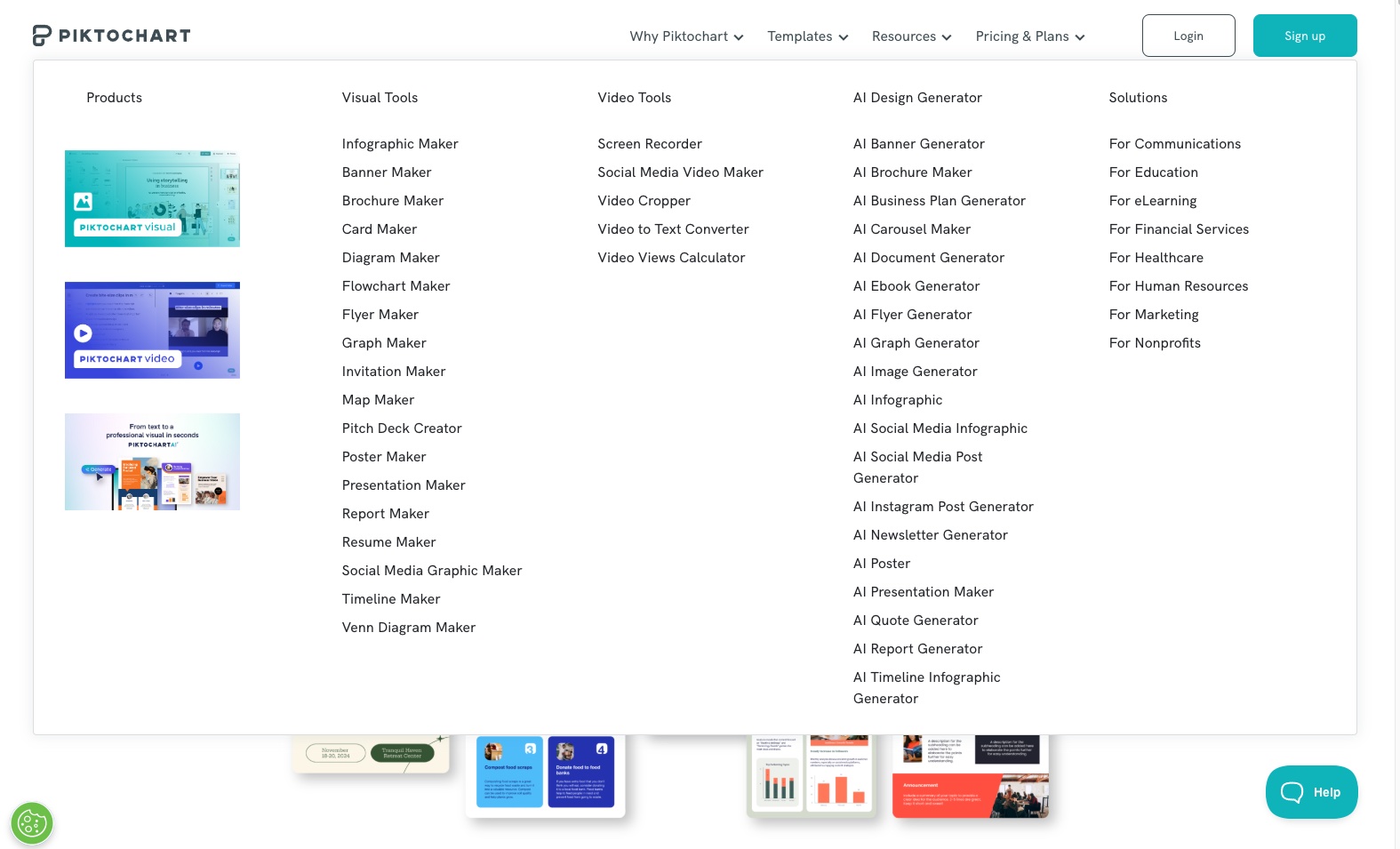Image resolution: width=1400 pixels, height=849 pixels.
Task: Select Map Maker
Action: 379,400
